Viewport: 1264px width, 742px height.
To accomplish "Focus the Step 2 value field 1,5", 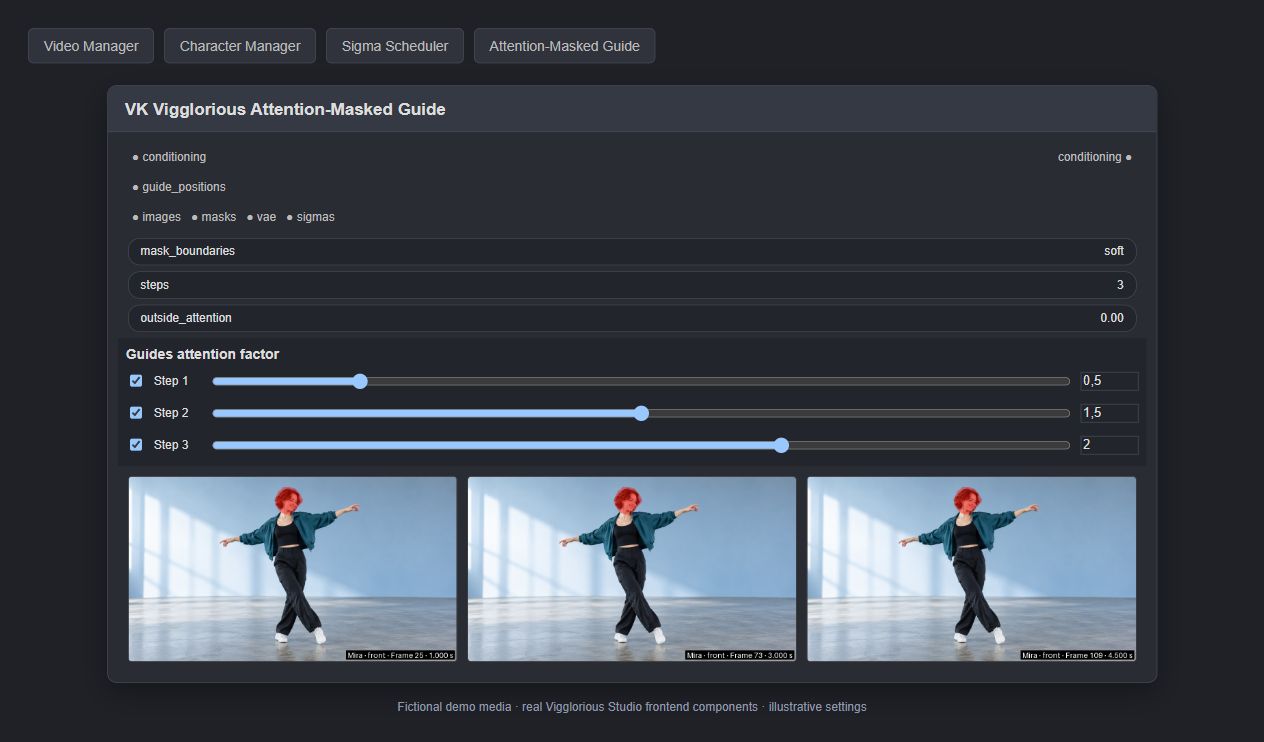I will pos(1109,413).
